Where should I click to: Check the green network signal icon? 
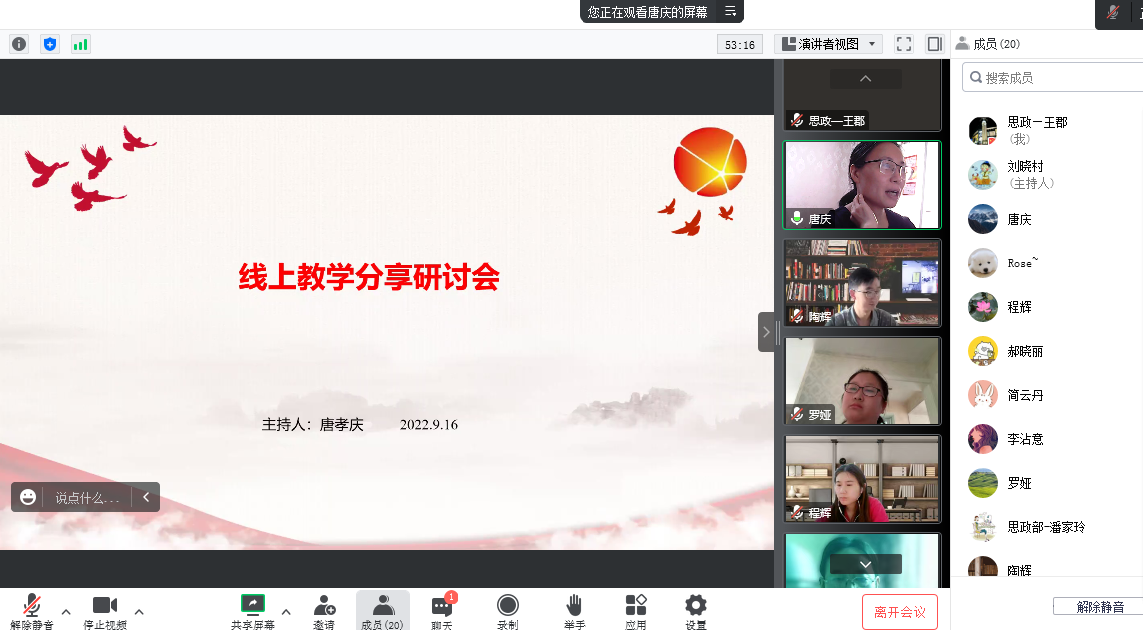pyautogui.click(x=80, y=44)
